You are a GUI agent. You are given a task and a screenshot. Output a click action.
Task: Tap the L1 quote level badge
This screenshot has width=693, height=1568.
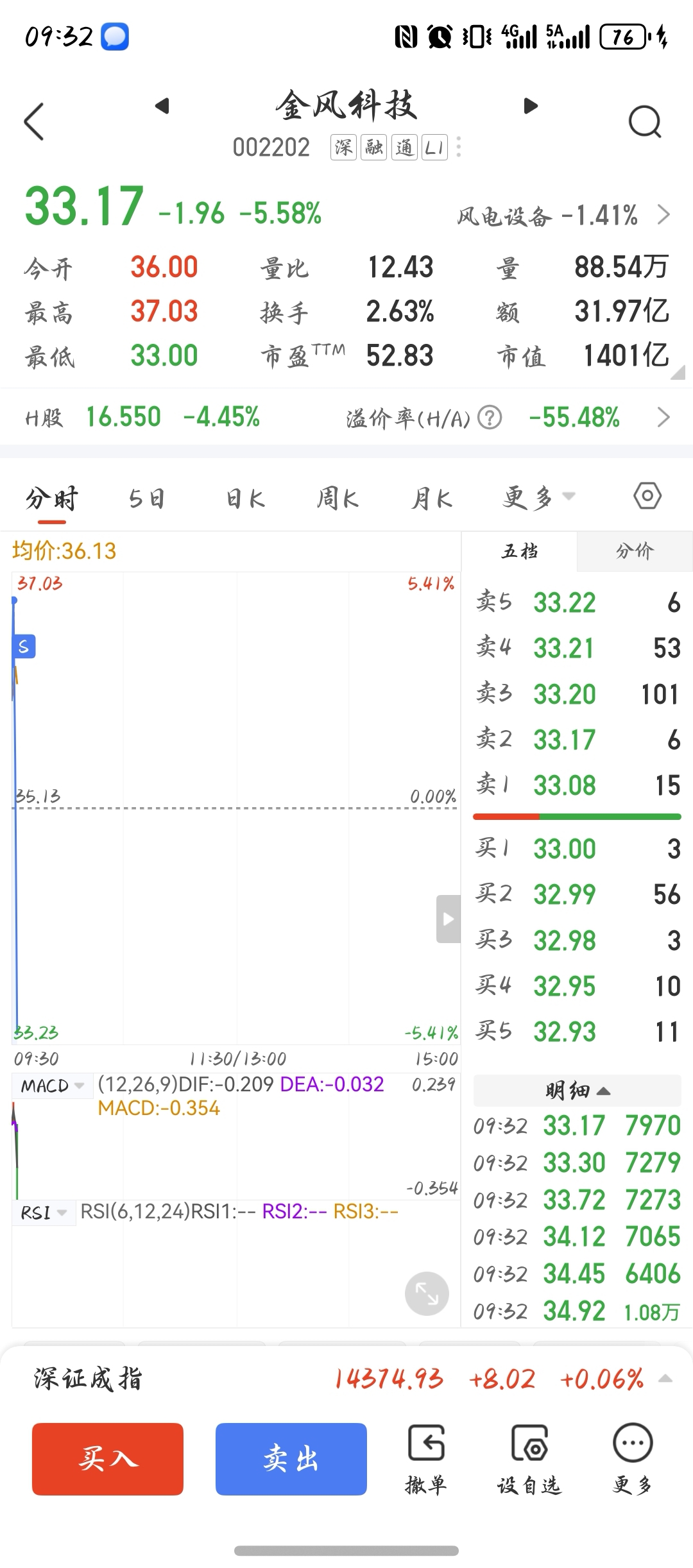pyautogui.click(x=434, y=148)
